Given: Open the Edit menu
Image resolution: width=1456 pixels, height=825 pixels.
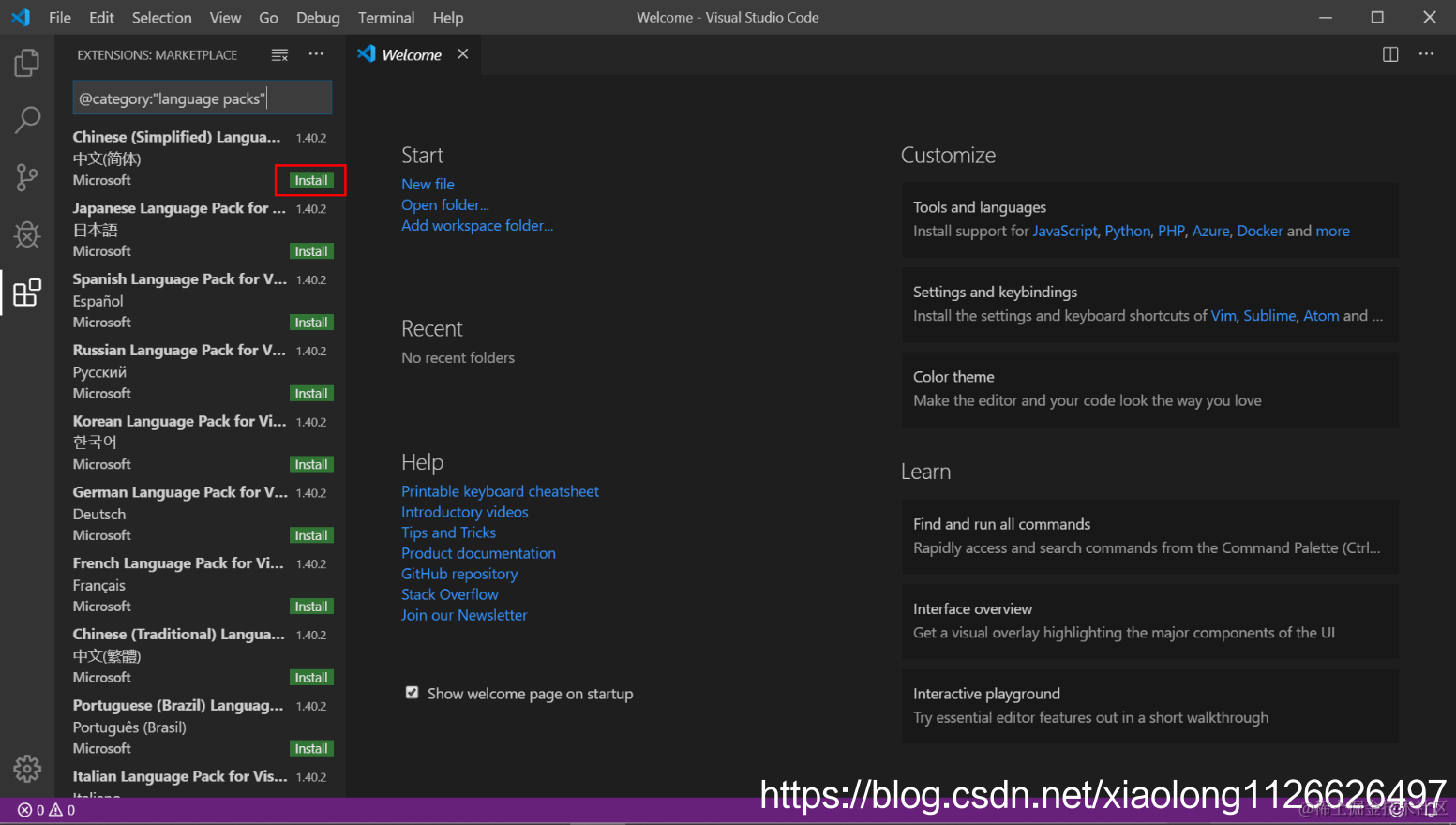Looking at the screenshot, I should 101,17.
